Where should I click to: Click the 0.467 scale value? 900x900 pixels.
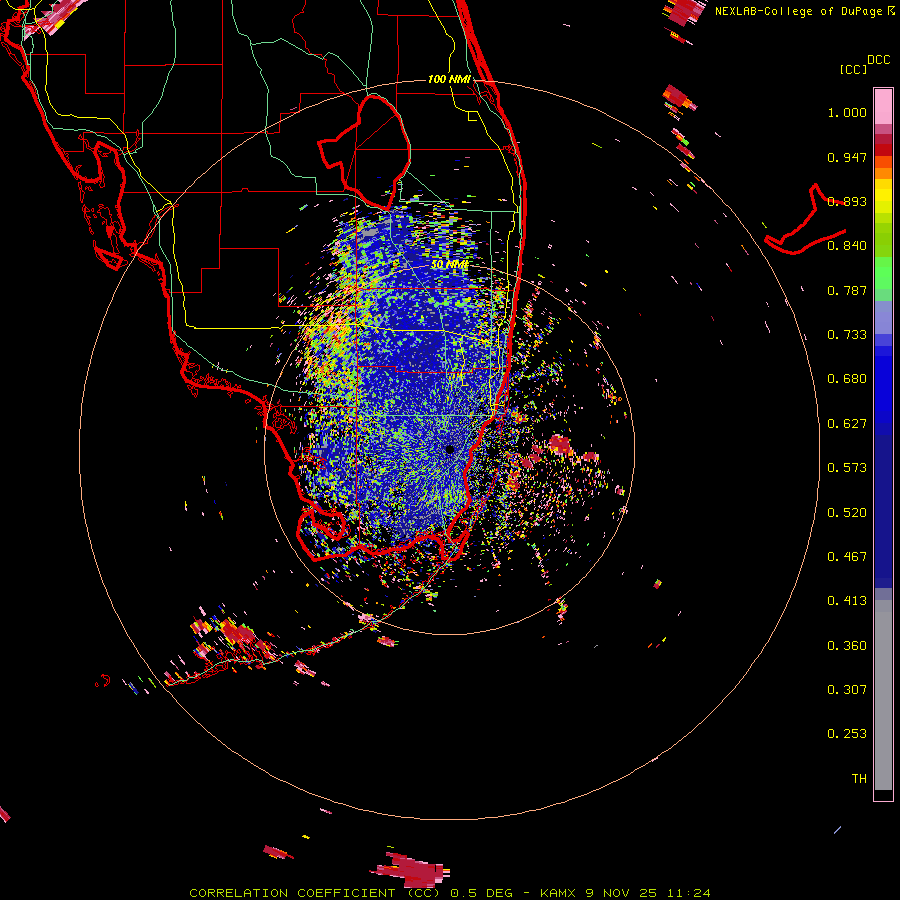[847, 557]
